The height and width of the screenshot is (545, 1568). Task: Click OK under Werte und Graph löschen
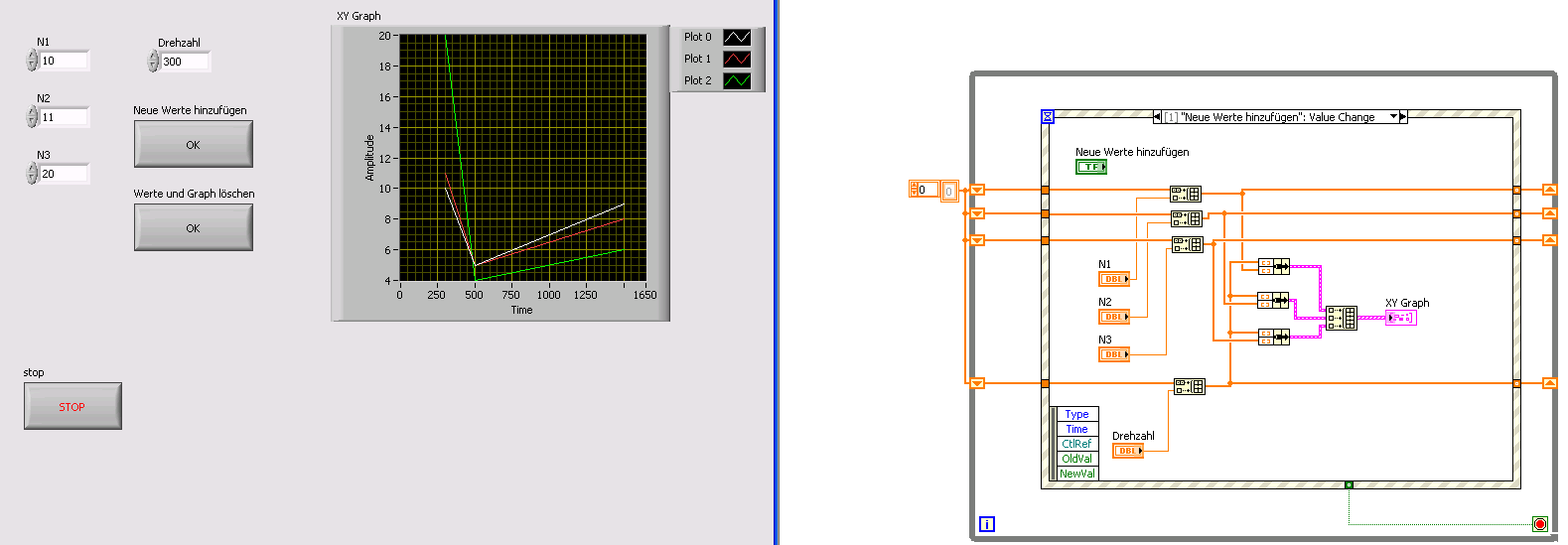194,227
